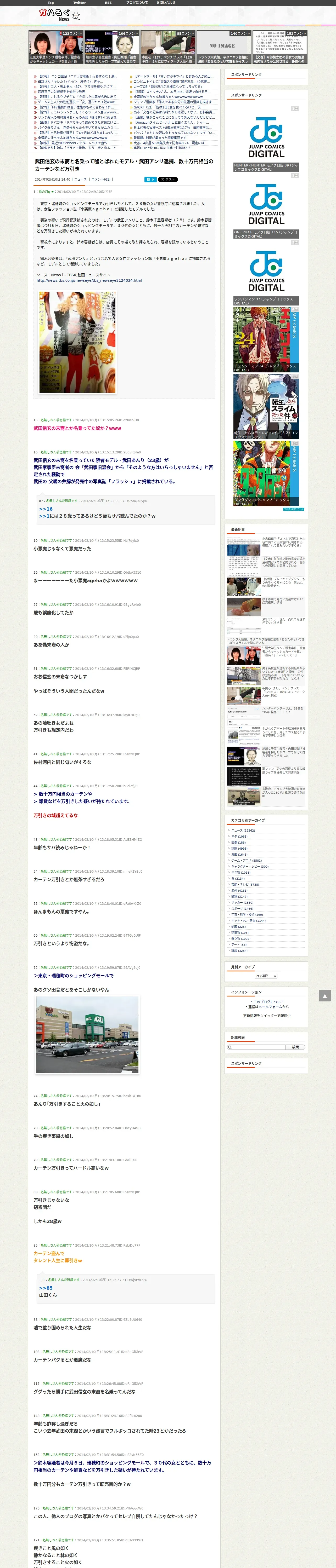The width and height of the screenshot is (336, 1568).
Task: Open the お問い合わせ navigation item
Action: coord(166,3)
